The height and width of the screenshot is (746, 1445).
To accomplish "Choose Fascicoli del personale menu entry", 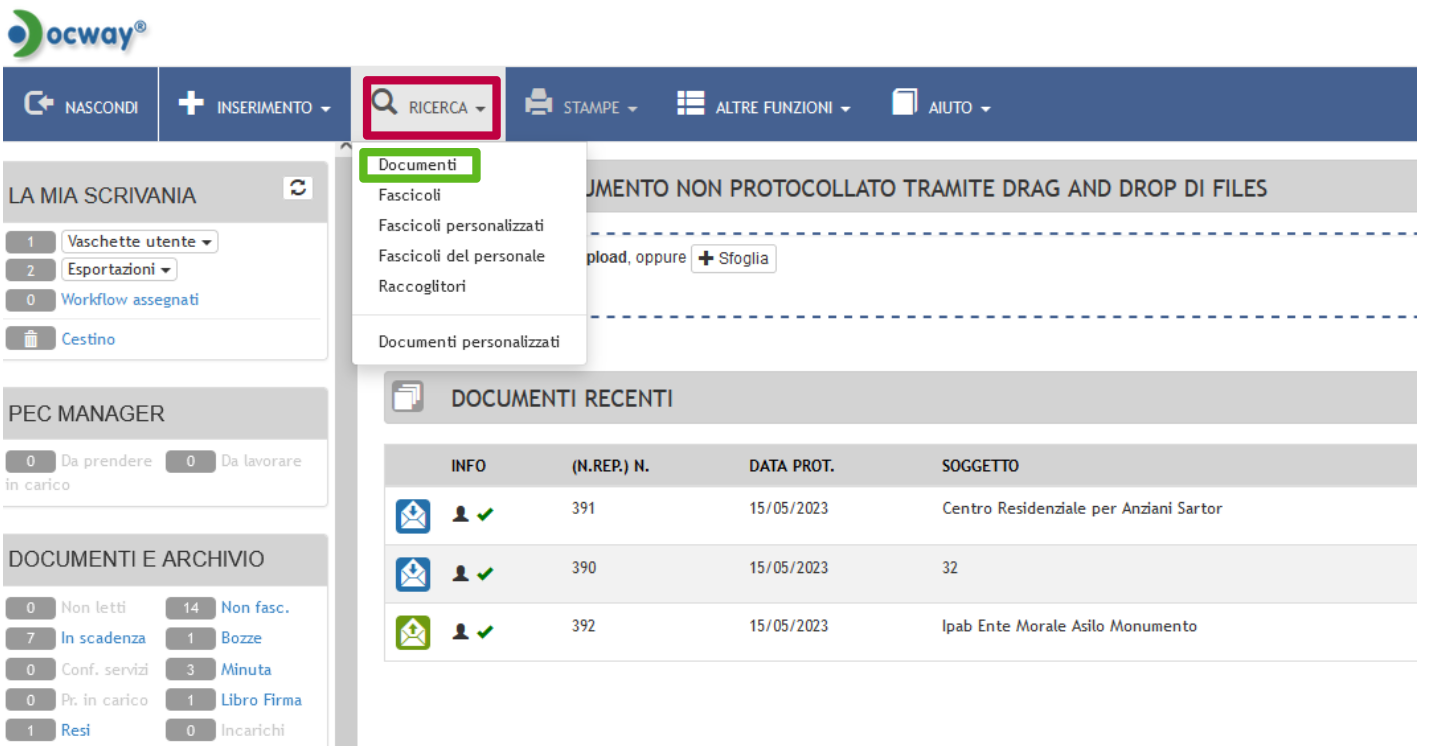I will click(x=461, y=256).
